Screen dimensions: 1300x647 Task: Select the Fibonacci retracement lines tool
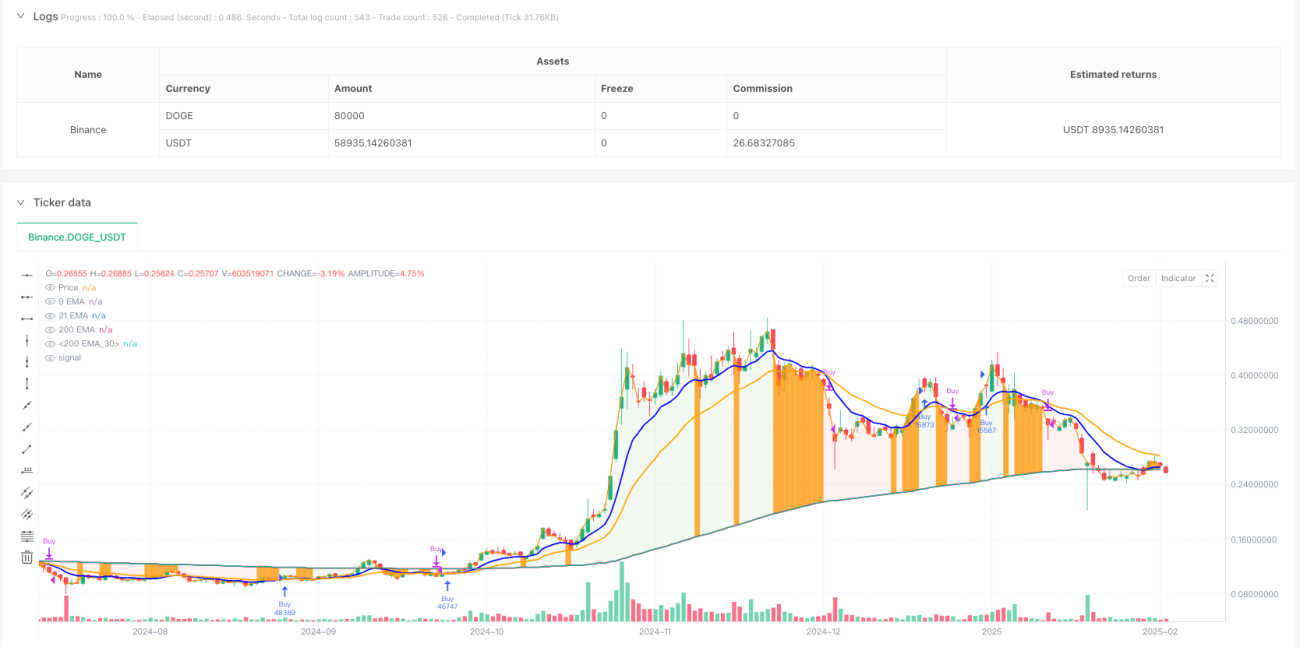(27, 536)
